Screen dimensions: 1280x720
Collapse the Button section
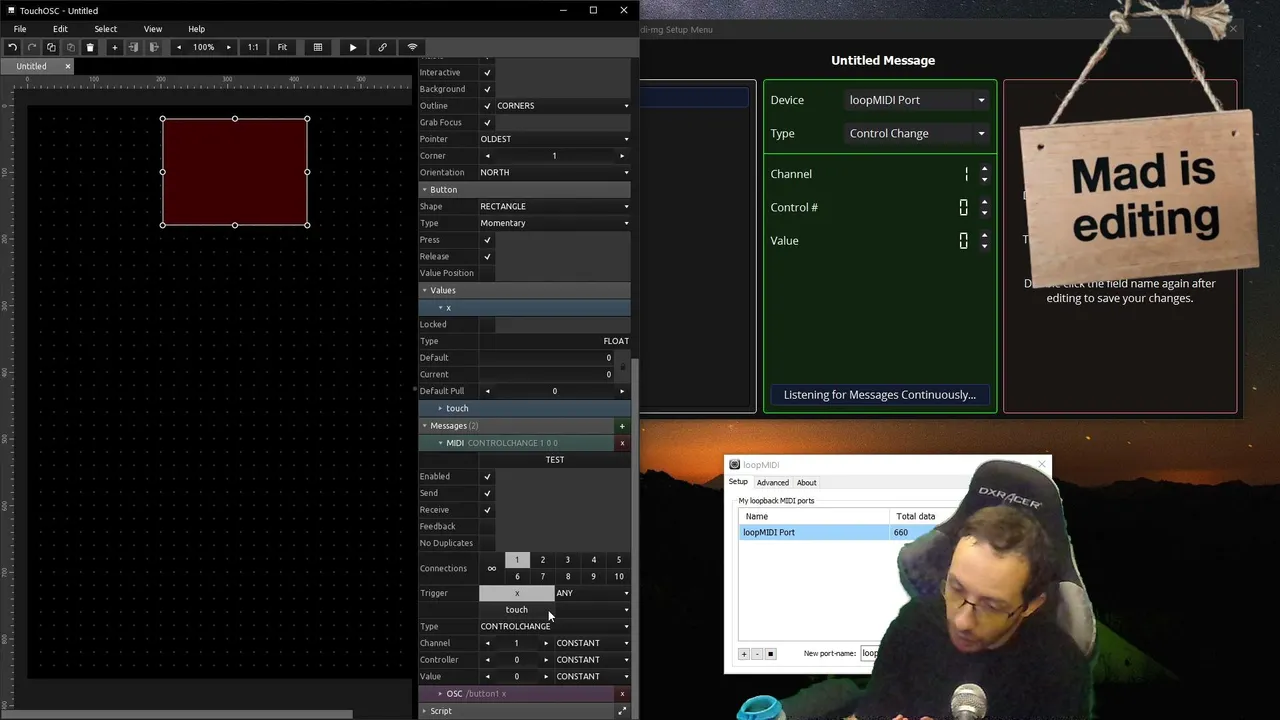[x=424, y=190]
